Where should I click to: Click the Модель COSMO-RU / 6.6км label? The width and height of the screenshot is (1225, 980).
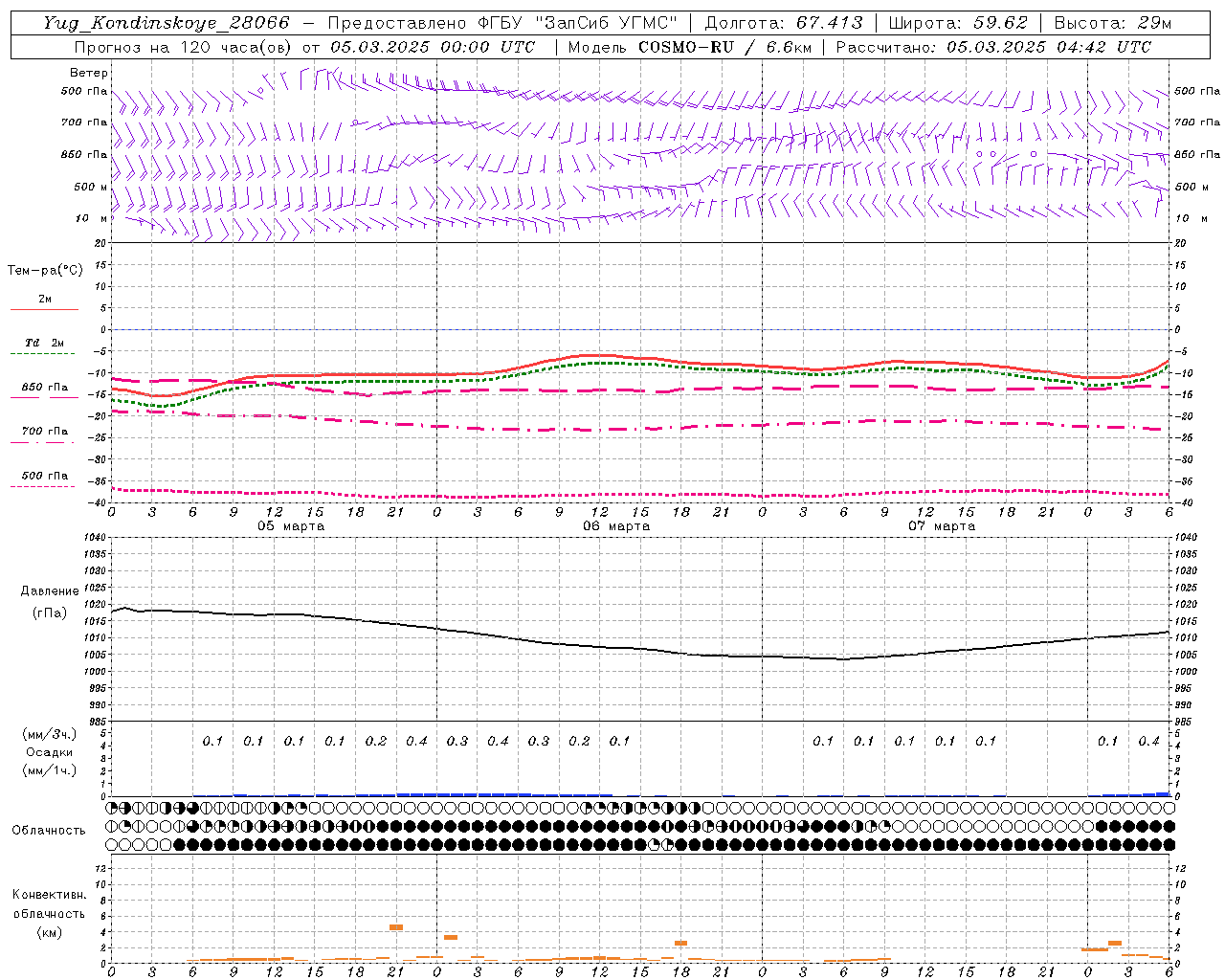click(689, 47)
